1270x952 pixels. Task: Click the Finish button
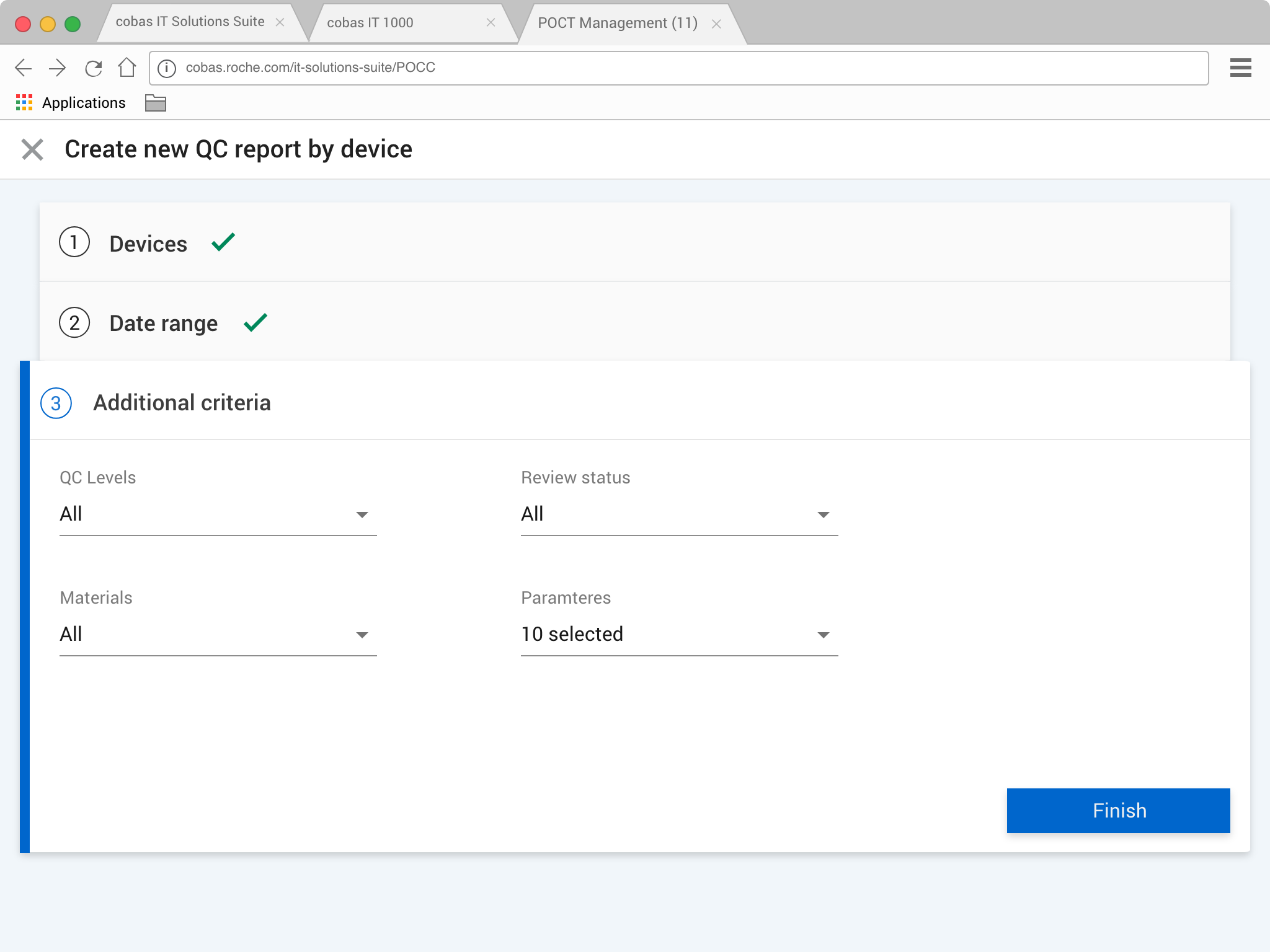pos(1118,811)
